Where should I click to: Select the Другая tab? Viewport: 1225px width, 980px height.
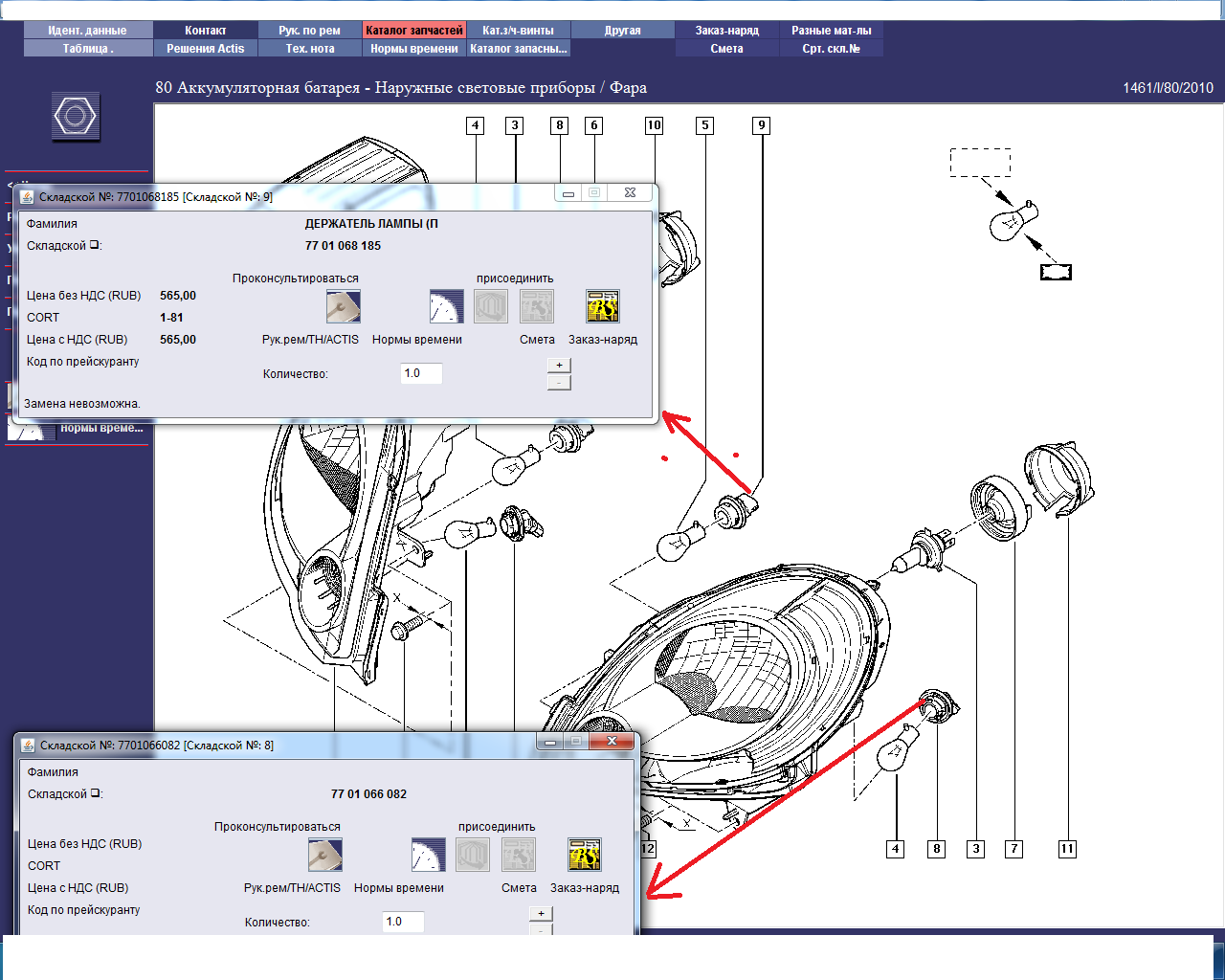click(623, 31)
